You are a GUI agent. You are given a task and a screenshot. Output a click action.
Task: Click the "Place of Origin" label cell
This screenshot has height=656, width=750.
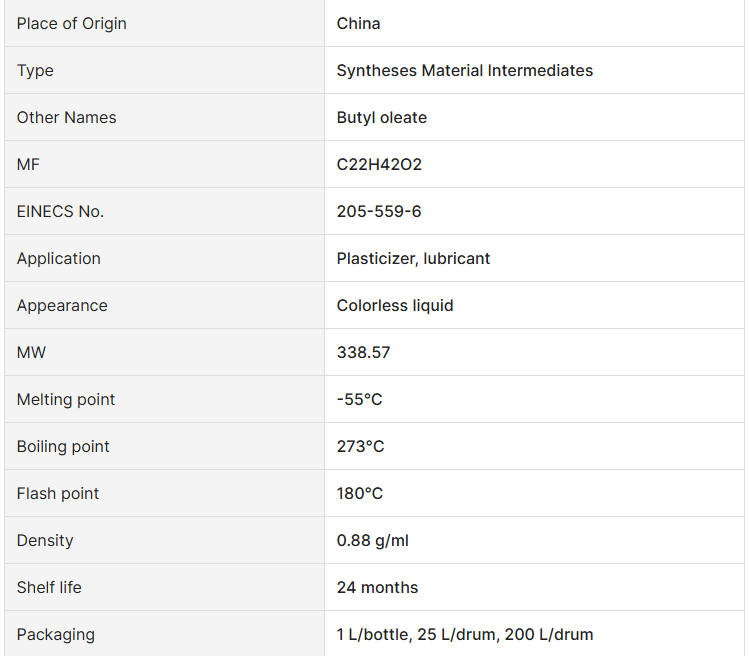pos(72,23)
